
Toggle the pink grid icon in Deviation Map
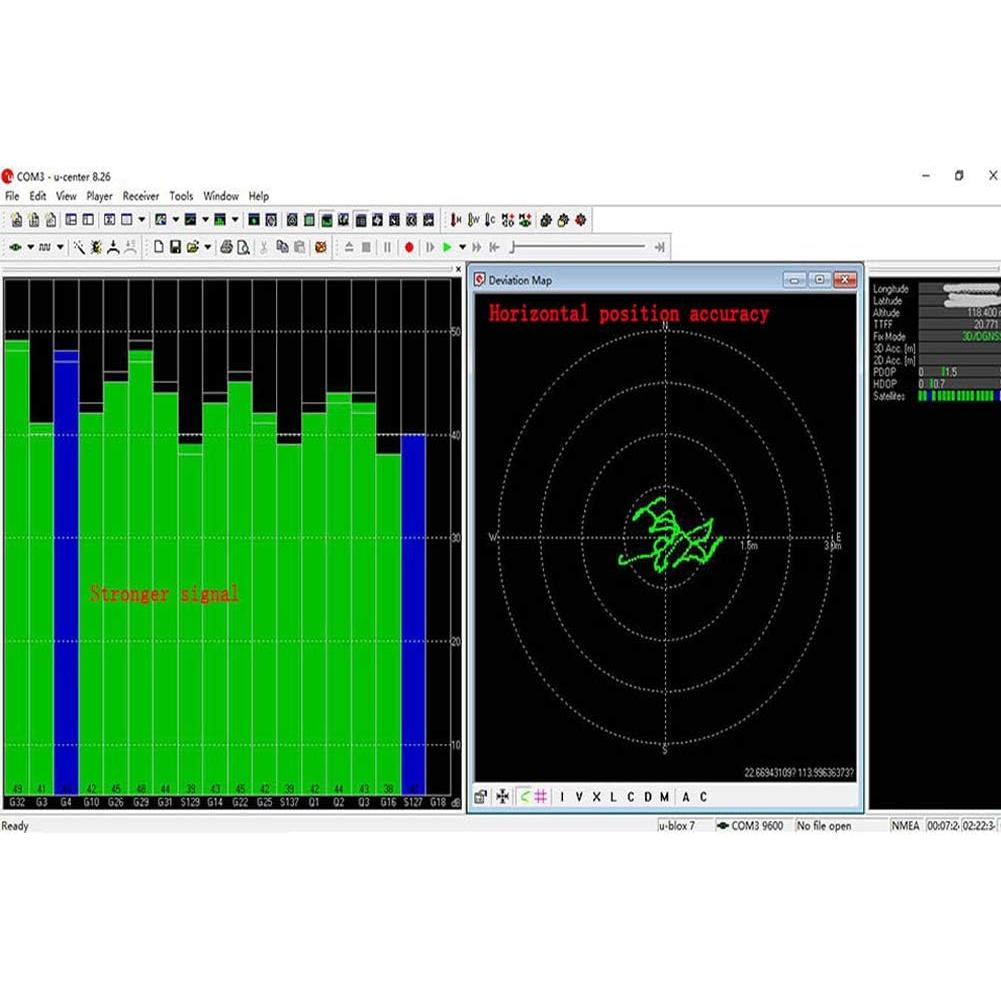pyautogui.click(x=541, y=797)
